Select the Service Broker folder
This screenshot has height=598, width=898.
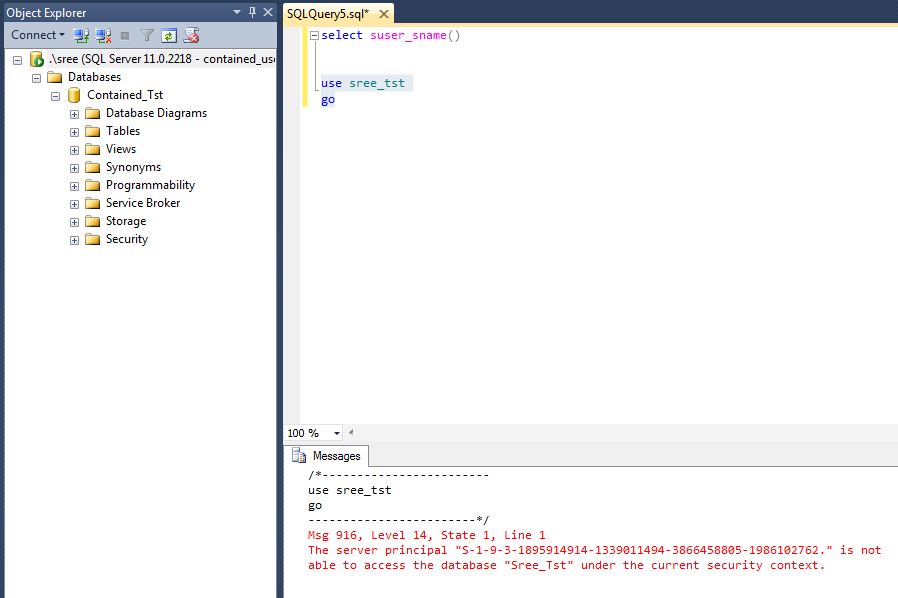pyautogui.click(x=143, y=203)
